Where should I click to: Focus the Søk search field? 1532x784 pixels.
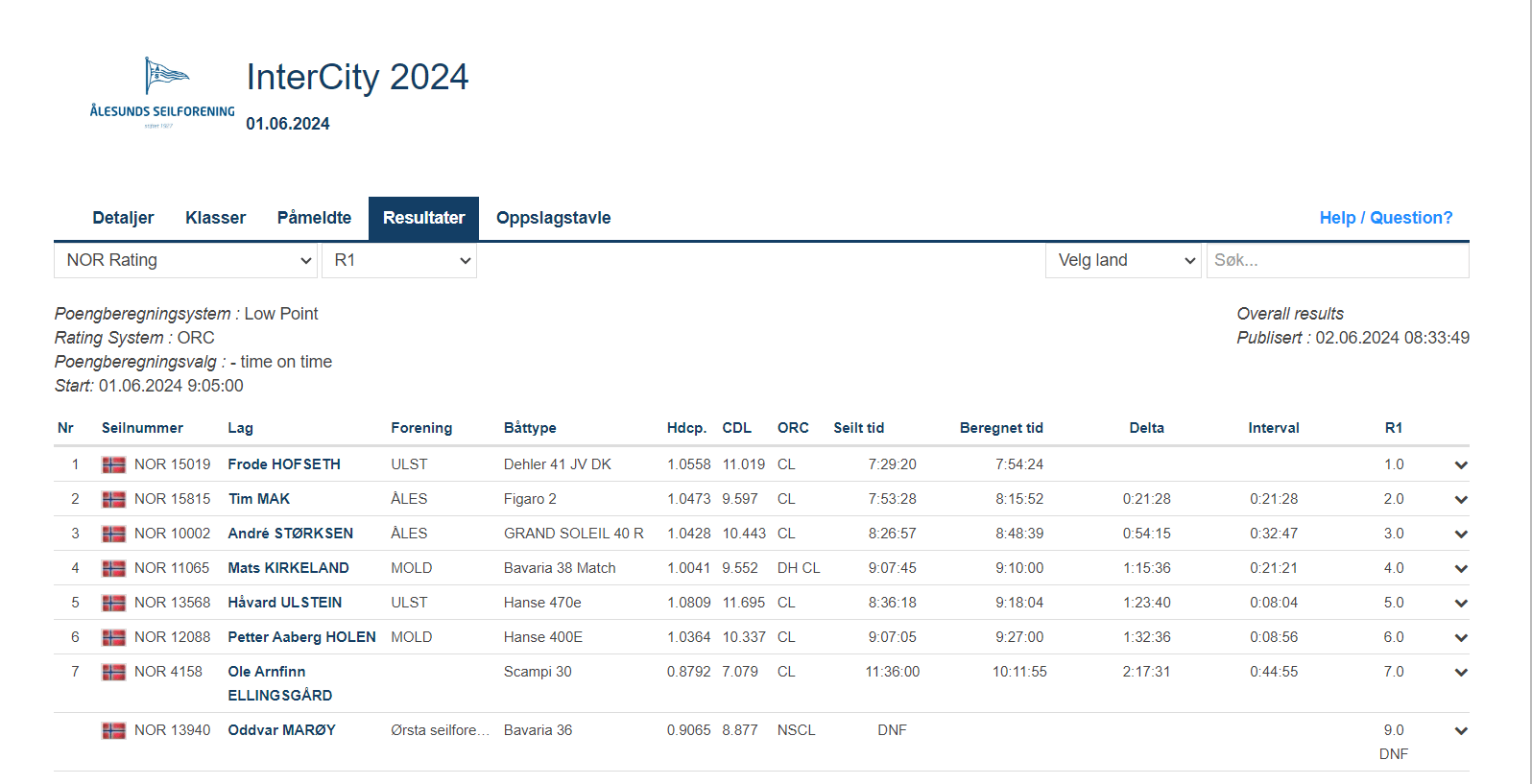[x=1336, y=260]
